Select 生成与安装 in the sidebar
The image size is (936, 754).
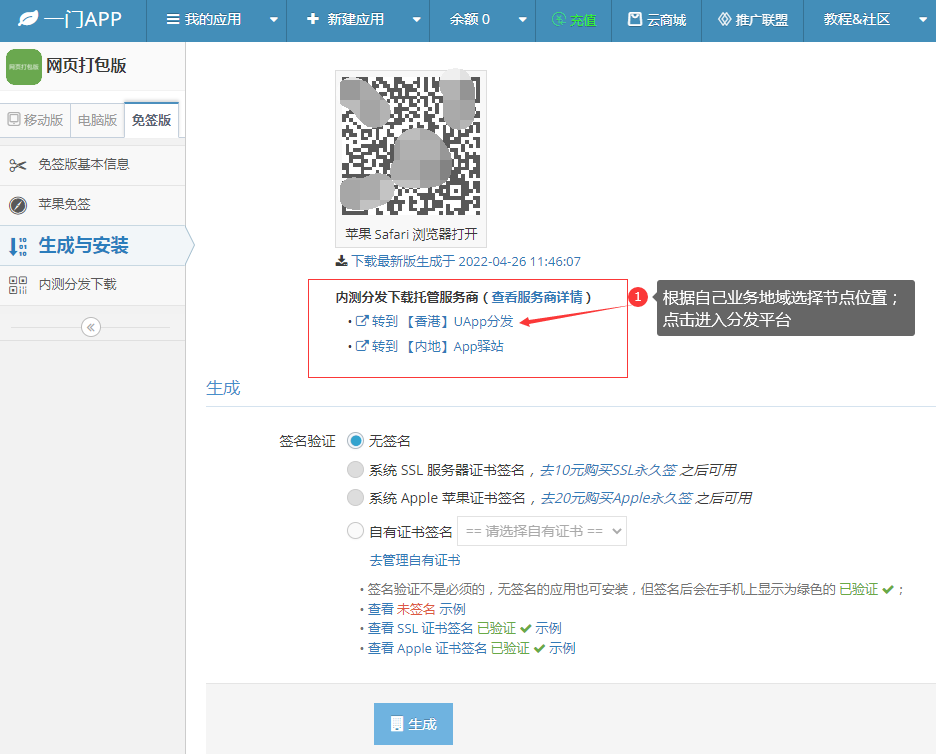pyautogui.click(x=93, y=245)
